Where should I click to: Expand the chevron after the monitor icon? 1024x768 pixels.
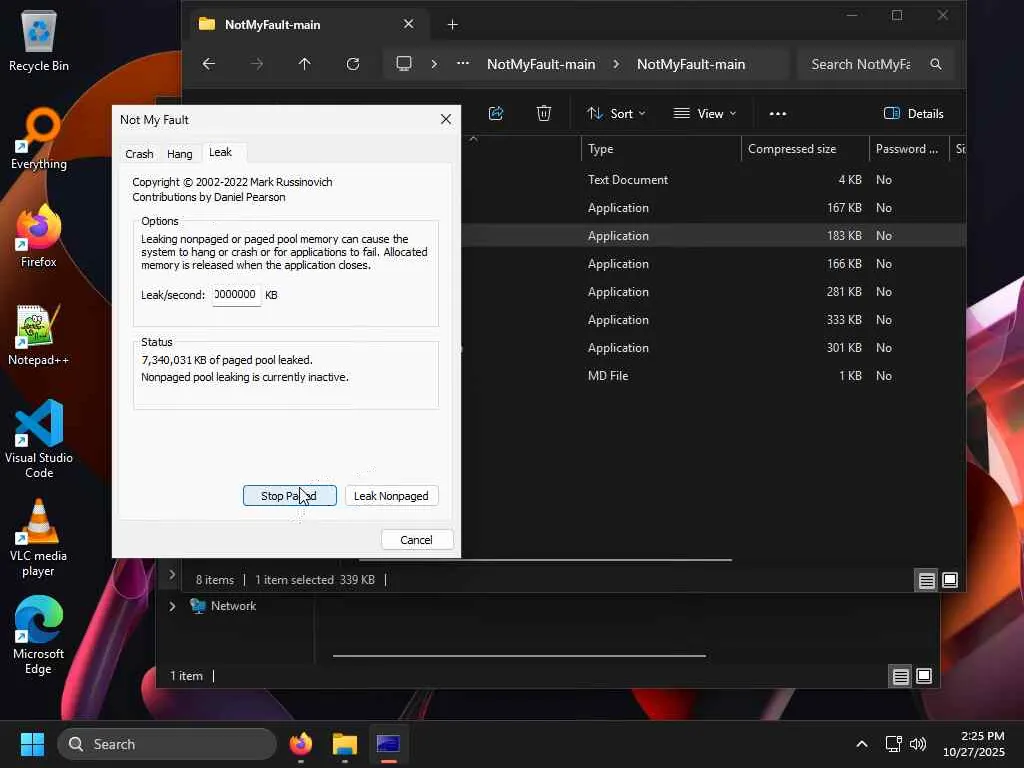[434, 64]
